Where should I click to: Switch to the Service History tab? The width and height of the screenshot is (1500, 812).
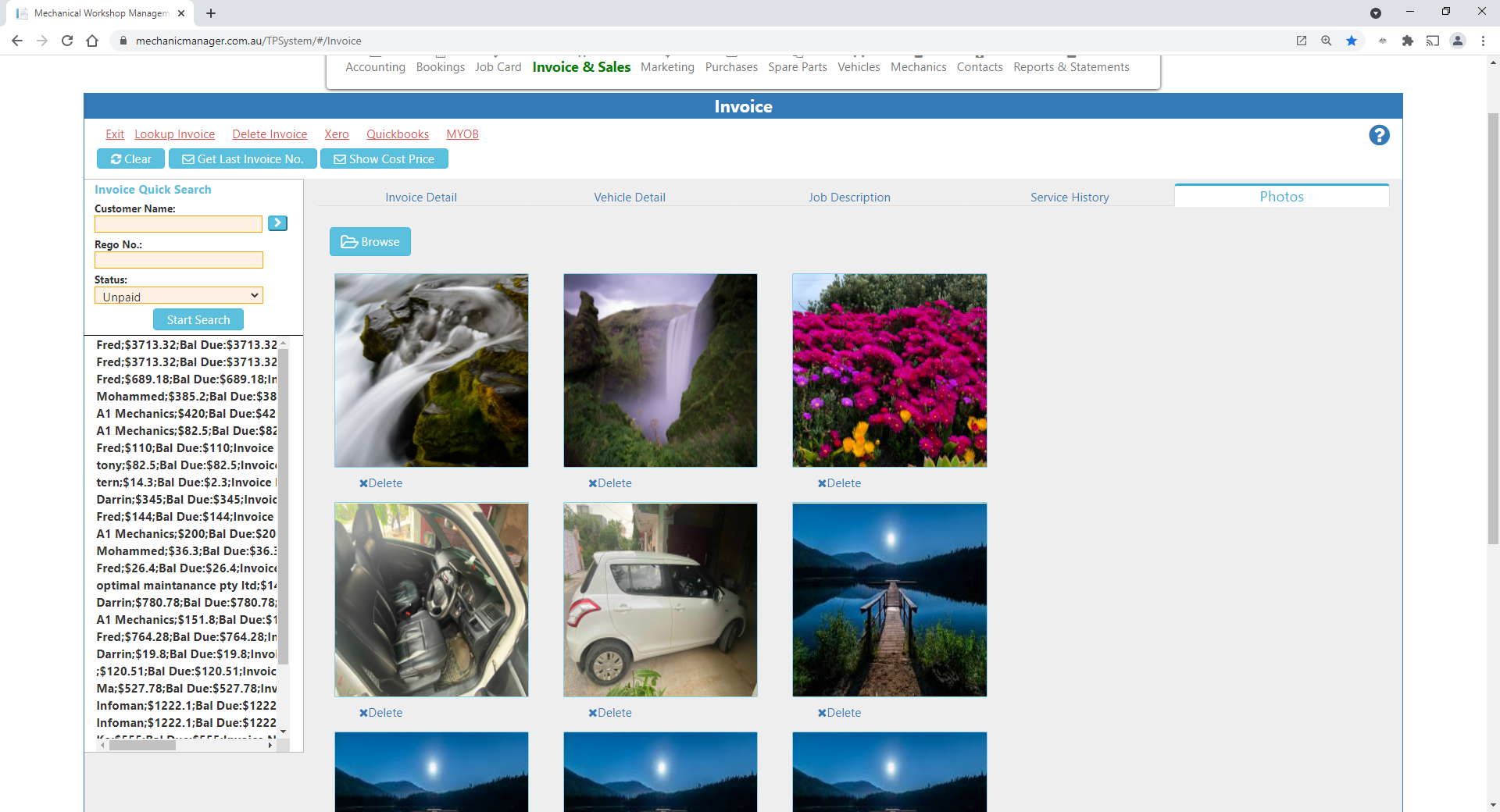point(1070,198)
